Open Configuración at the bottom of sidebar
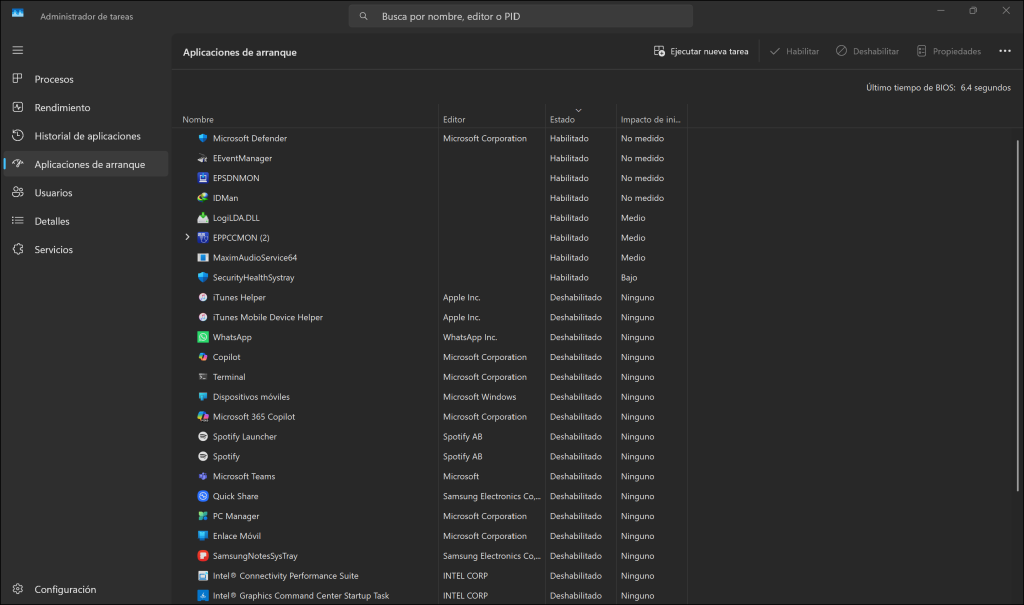The image size is (1024, 605). 65,589
